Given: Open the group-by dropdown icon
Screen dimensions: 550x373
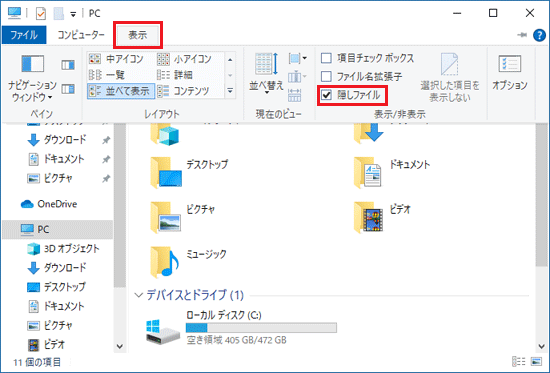Looking at the screenshot, I should tap(297, 58).
